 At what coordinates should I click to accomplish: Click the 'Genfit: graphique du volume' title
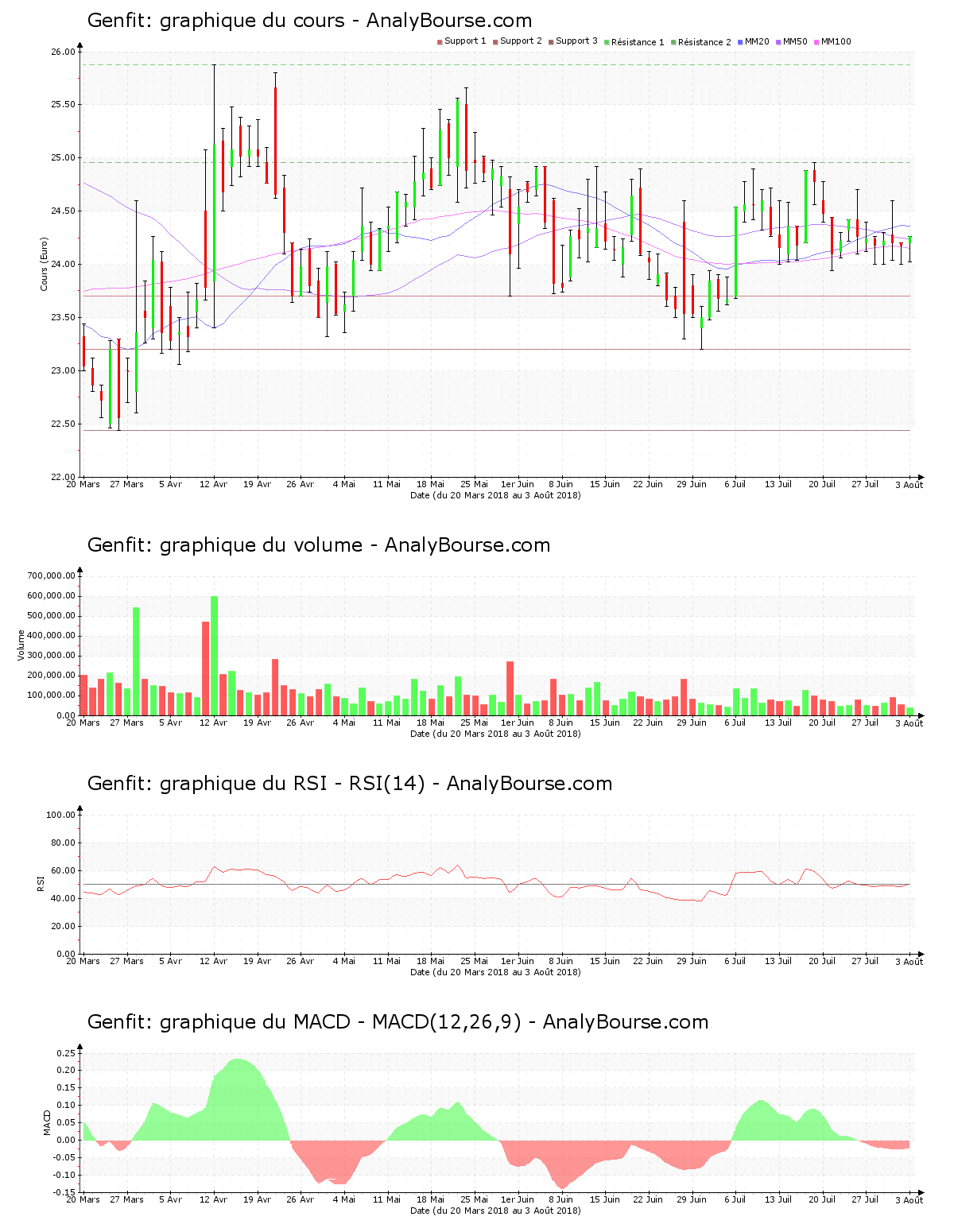coord(319,545)
